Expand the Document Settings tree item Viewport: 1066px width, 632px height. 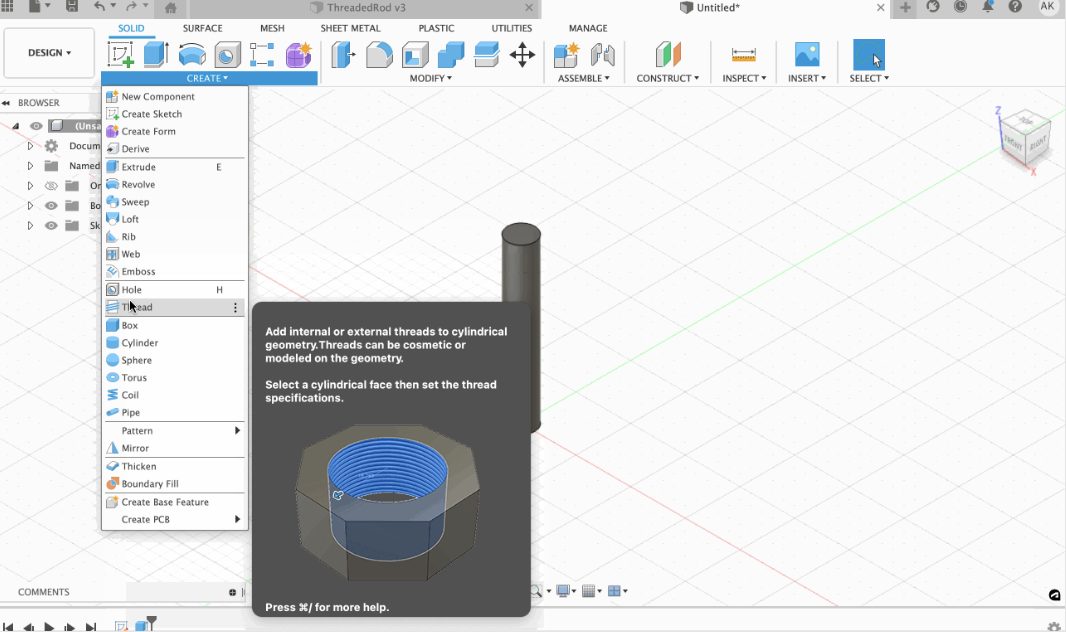[30, 146]
